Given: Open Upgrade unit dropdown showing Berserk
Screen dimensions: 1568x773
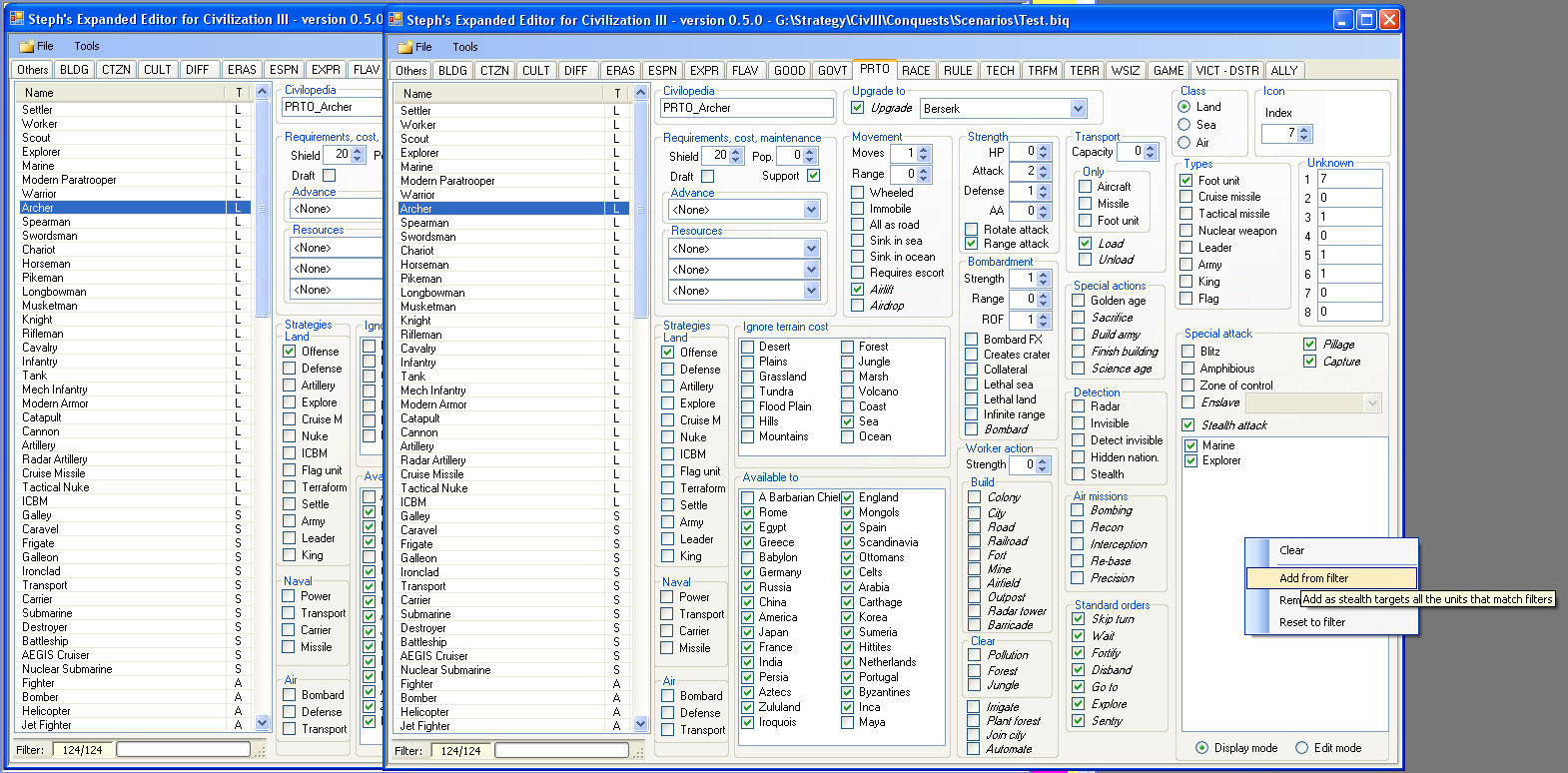Looking at the screenshot, I should point(1078,108).
